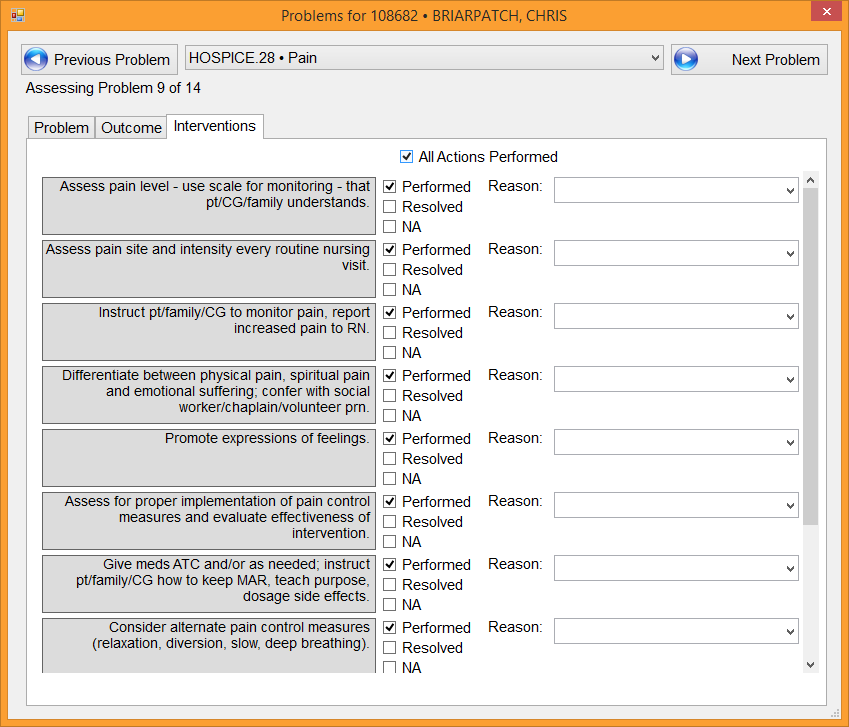The height and width of the screenshot is (727, 849).
Task: Check Resolved for Assess pain site and intensity
Action: coord(390,270)
